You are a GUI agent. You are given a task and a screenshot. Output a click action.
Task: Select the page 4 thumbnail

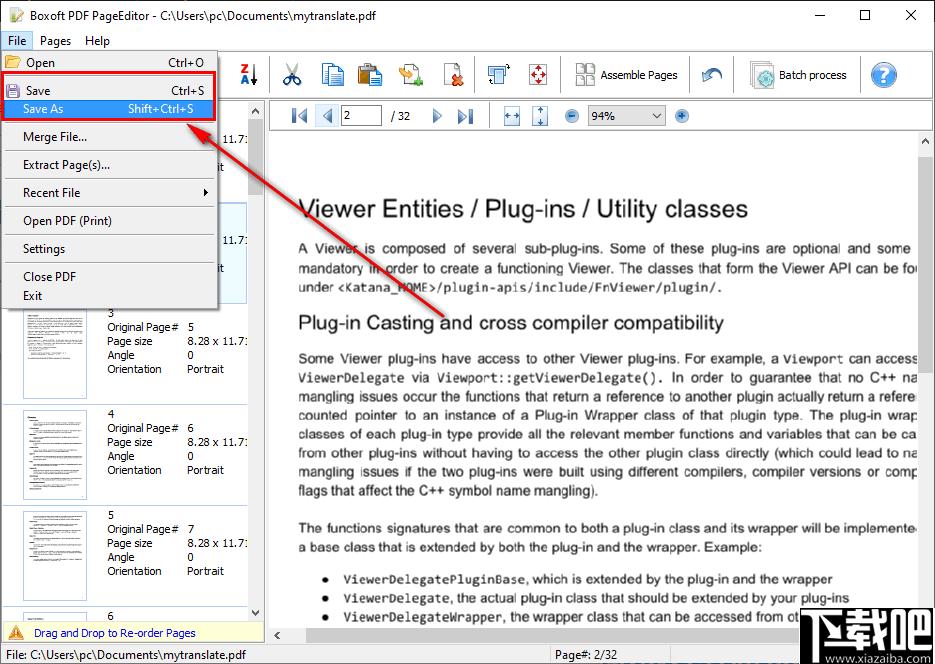click(x=55, y=455)
